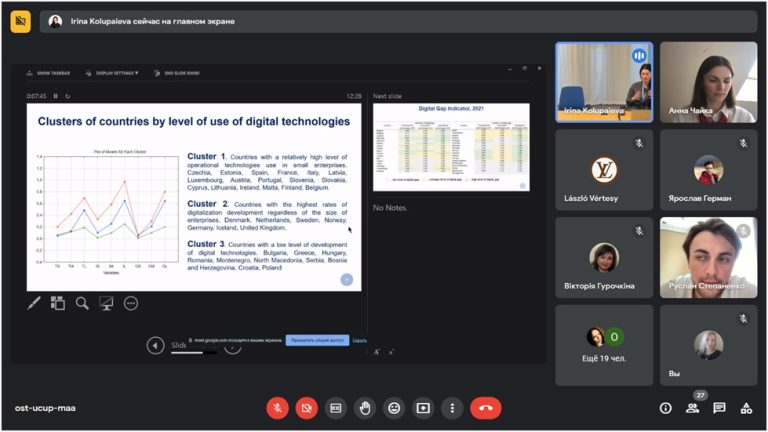
Task: Select Руслан Степаненко's video tile
Action: (708, 258)
